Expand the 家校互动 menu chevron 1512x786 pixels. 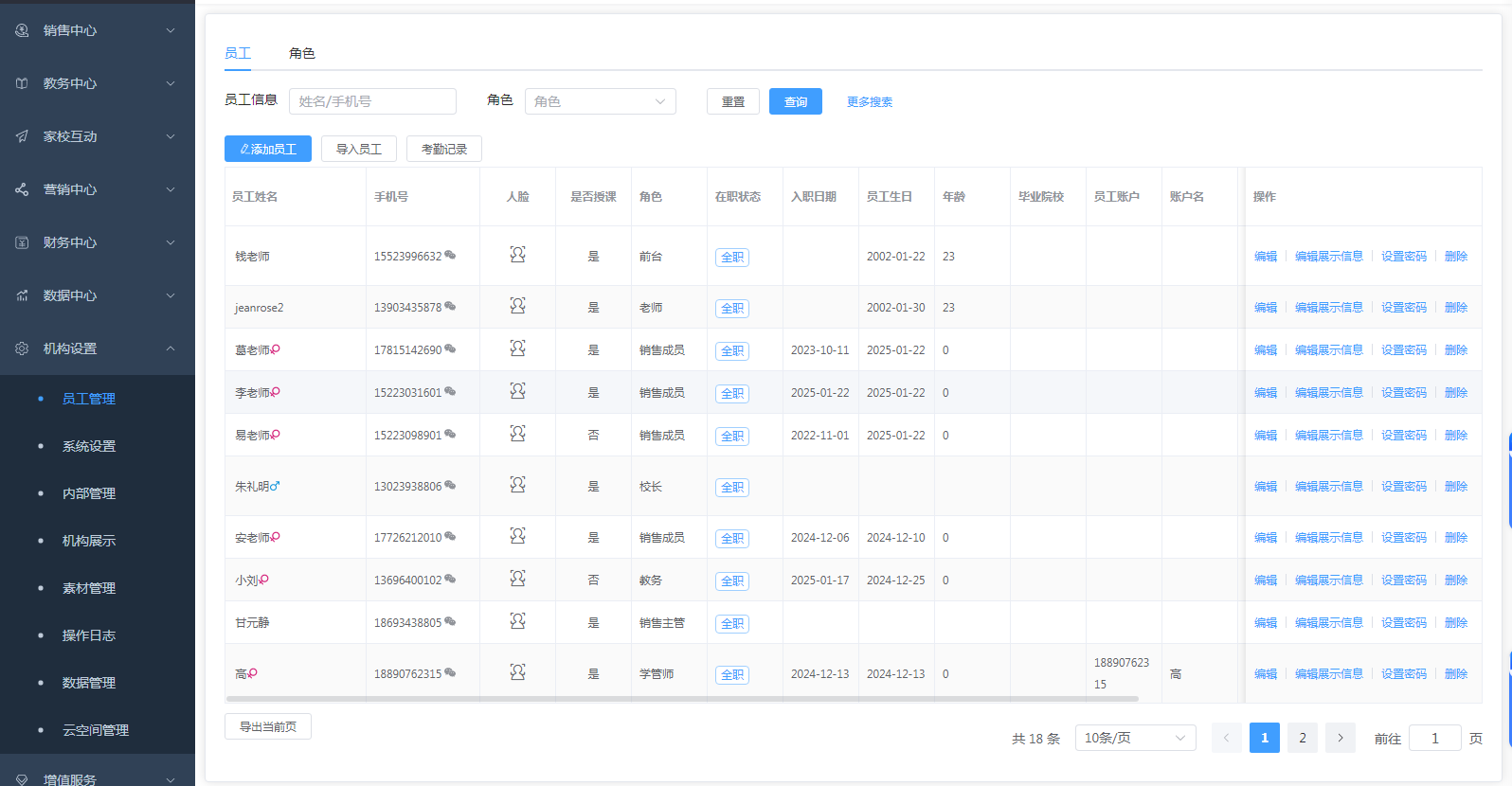tap(171, 136)
